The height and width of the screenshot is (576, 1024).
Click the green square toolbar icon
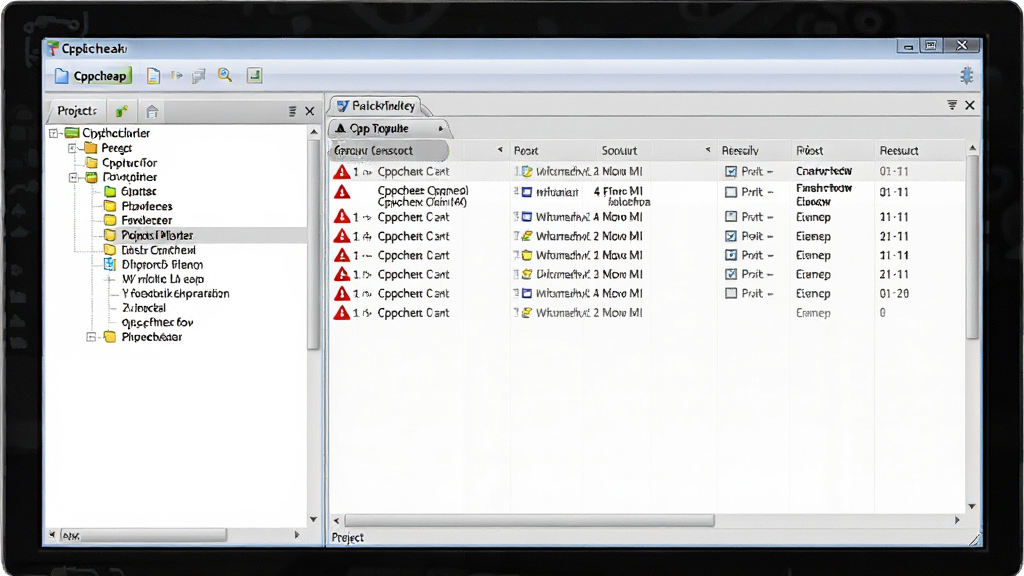click(x=255, y=75)
